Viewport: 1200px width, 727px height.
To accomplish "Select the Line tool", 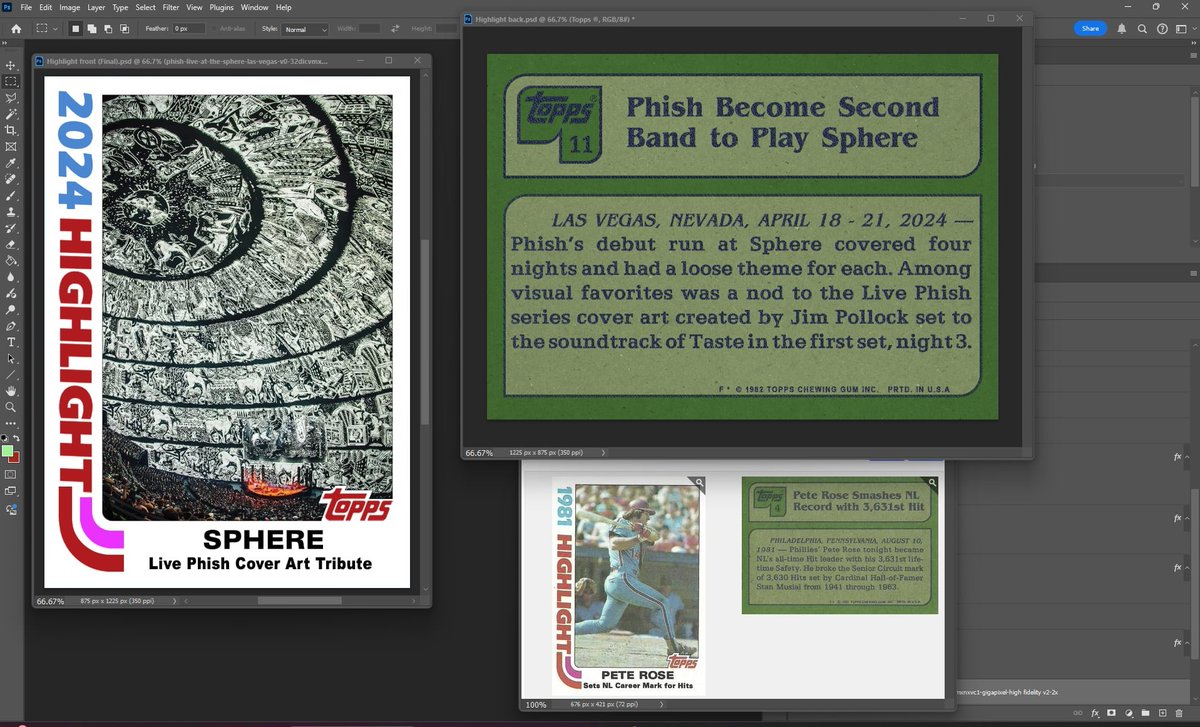I will (11, 374).
